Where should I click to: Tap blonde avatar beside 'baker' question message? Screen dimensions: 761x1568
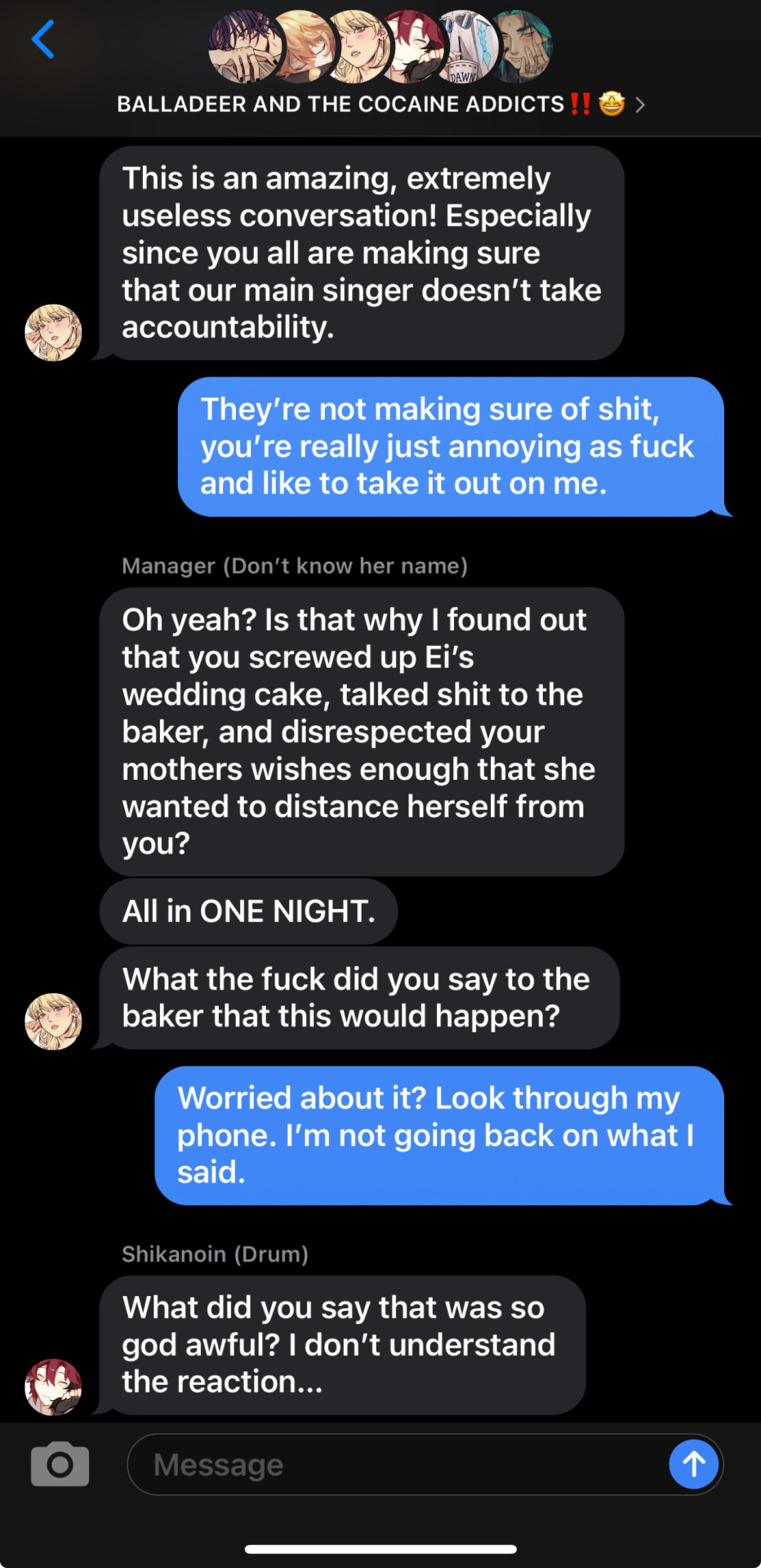(x=53, y=1021)
